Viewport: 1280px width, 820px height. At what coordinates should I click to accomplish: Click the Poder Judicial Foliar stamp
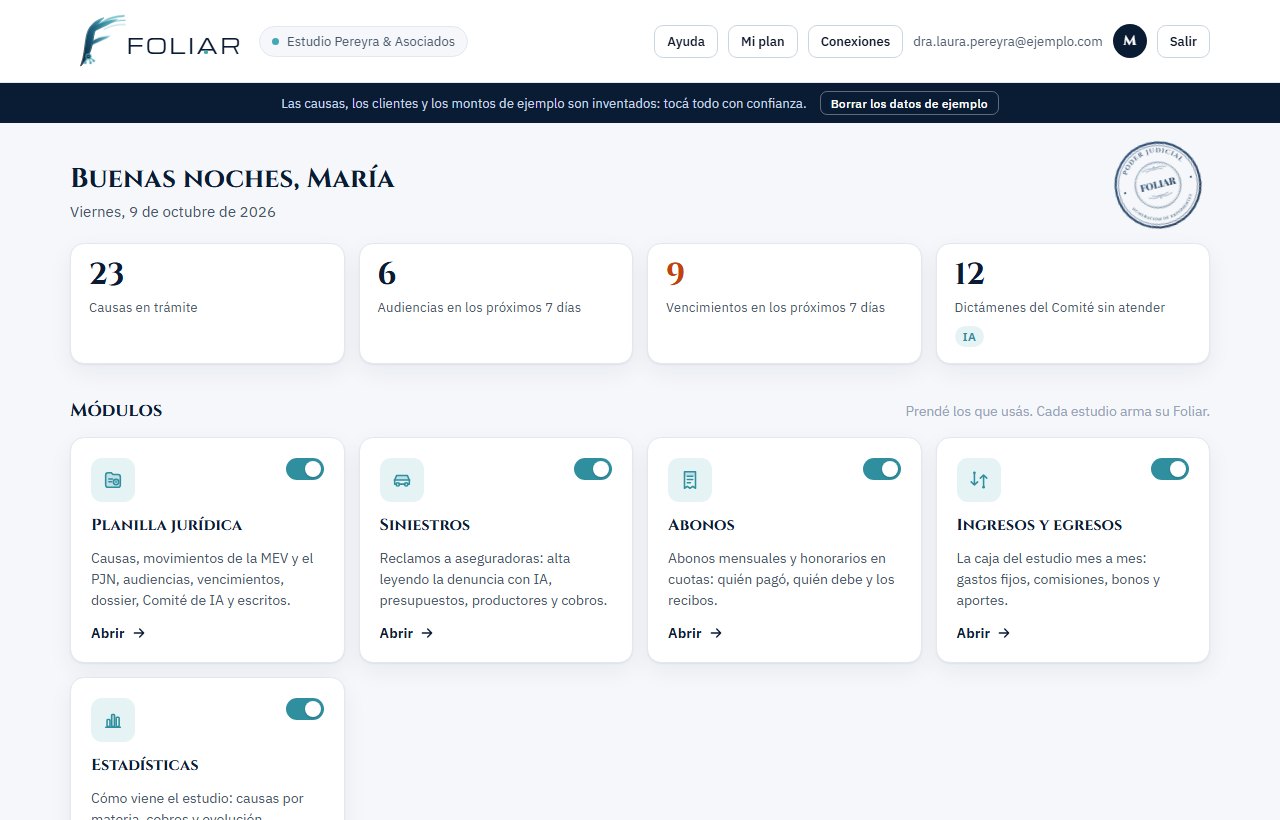tap(1158, 185)
